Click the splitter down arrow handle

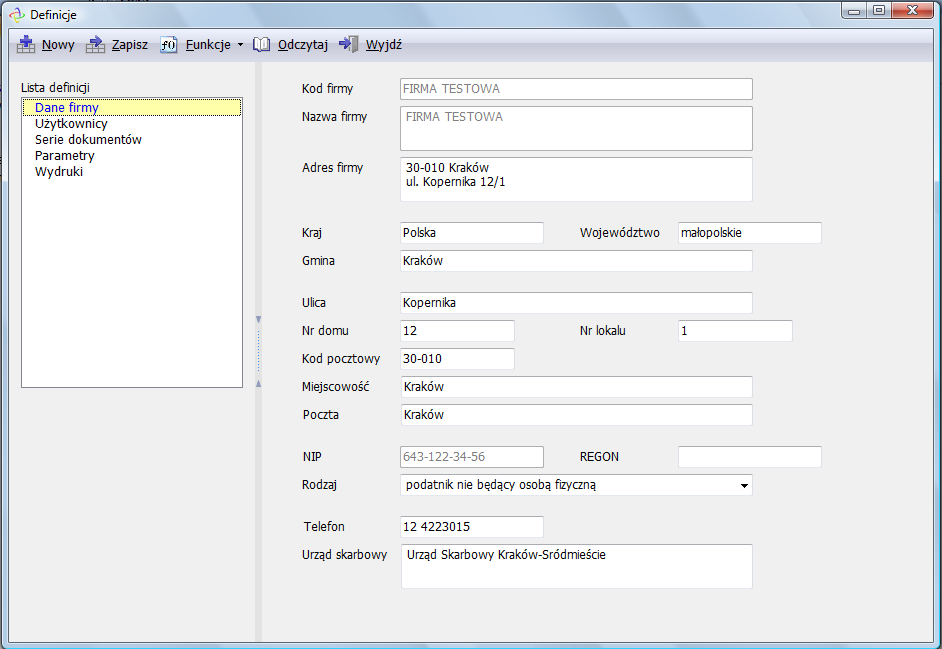tap(258, 320)
